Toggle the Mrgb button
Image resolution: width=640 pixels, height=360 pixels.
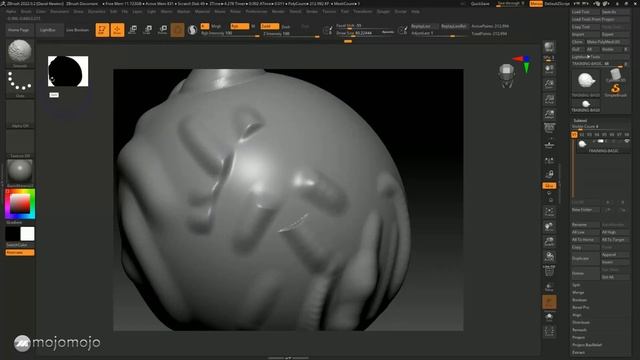(x=216, y=26)
